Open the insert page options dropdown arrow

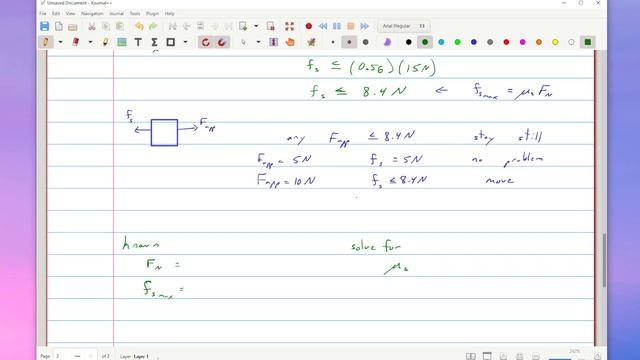pos(256,26)
